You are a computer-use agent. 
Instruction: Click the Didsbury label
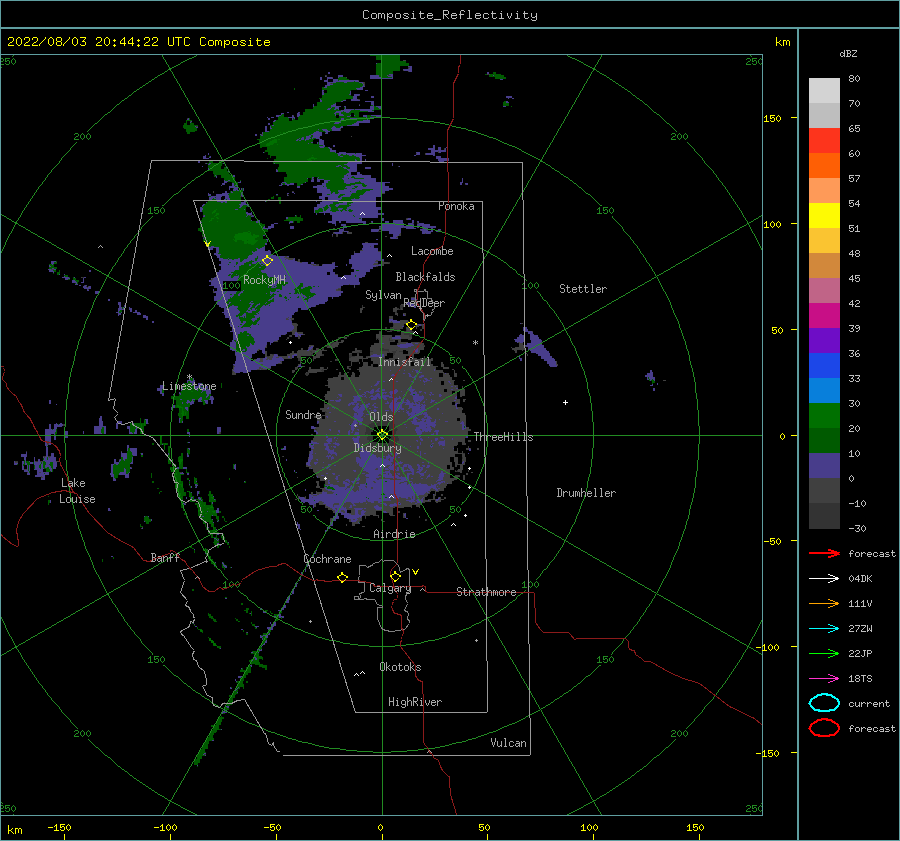click(378, 448)
